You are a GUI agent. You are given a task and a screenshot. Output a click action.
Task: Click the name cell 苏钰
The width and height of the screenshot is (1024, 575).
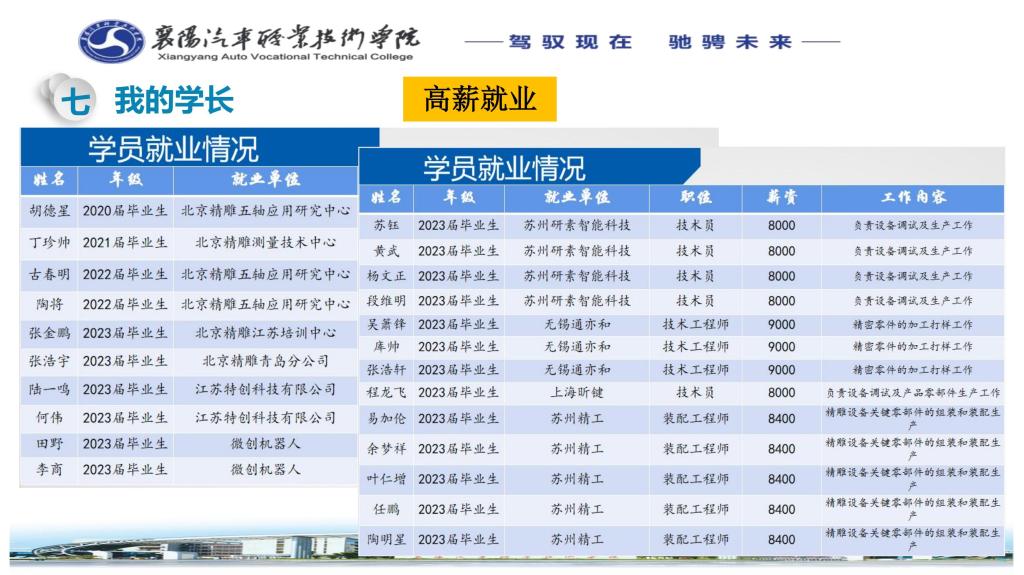click(386, 226)
